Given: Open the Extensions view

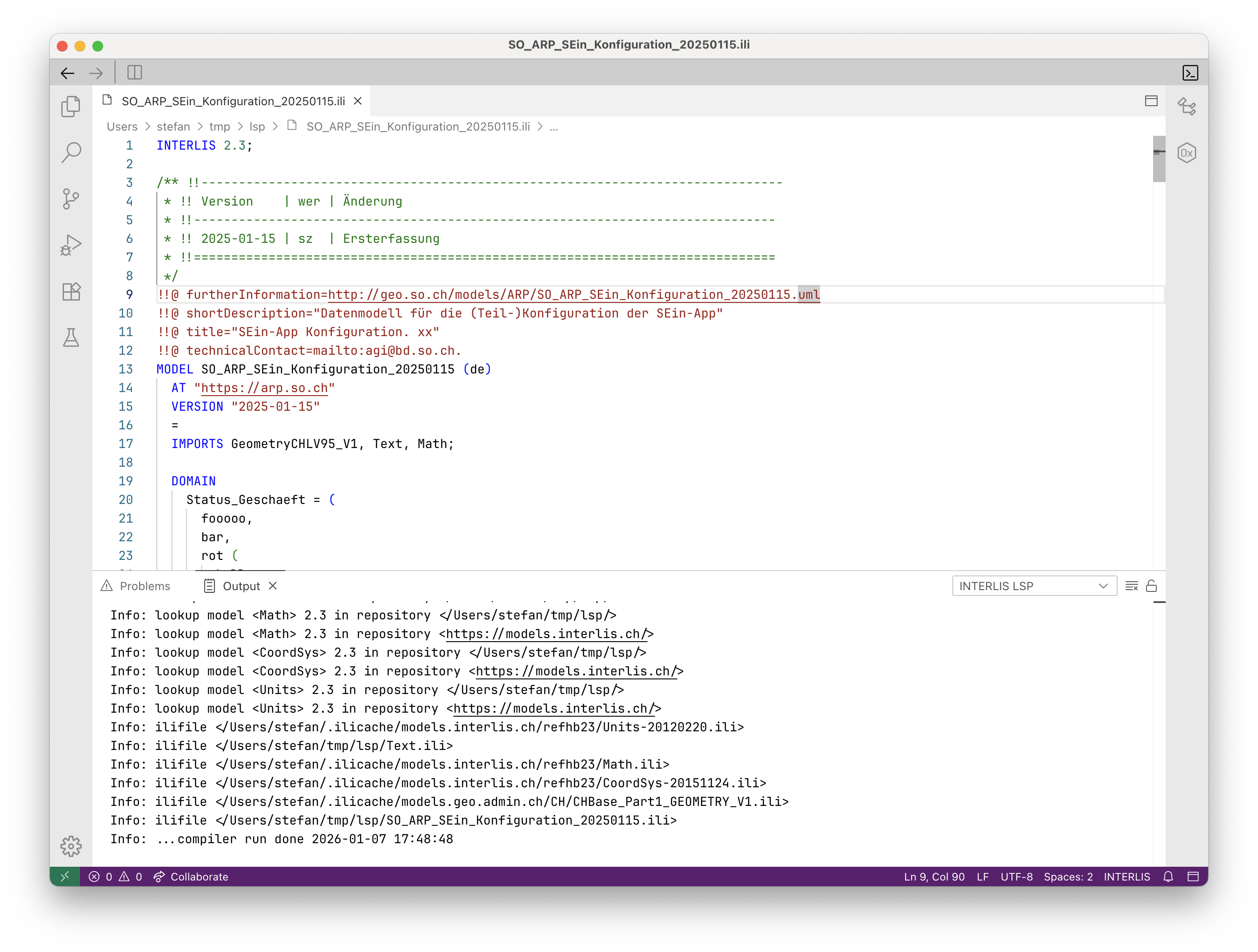Looking at the screenshot, I should click(71, 292).
